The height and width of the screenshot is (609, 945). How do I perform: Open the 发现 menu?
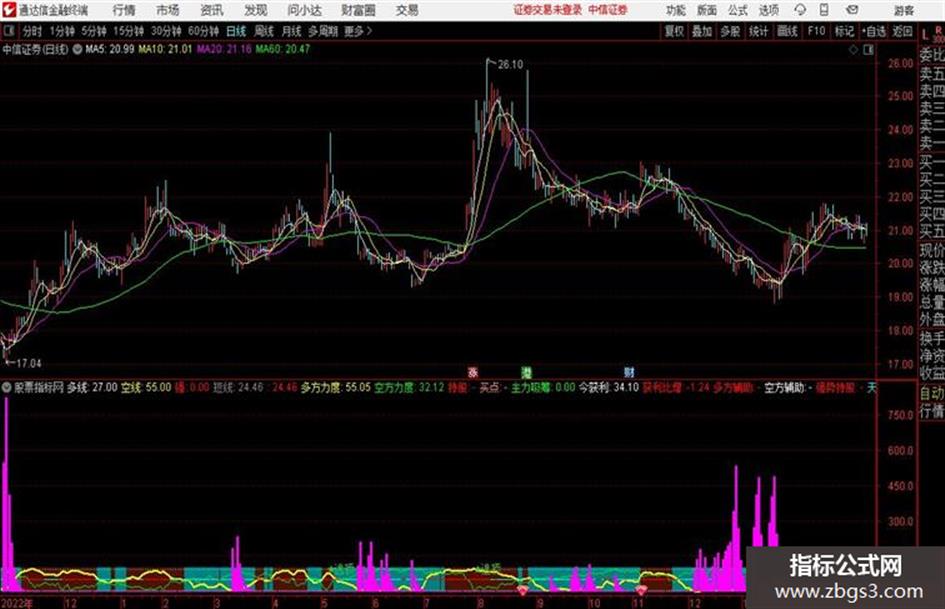(256, 10)
